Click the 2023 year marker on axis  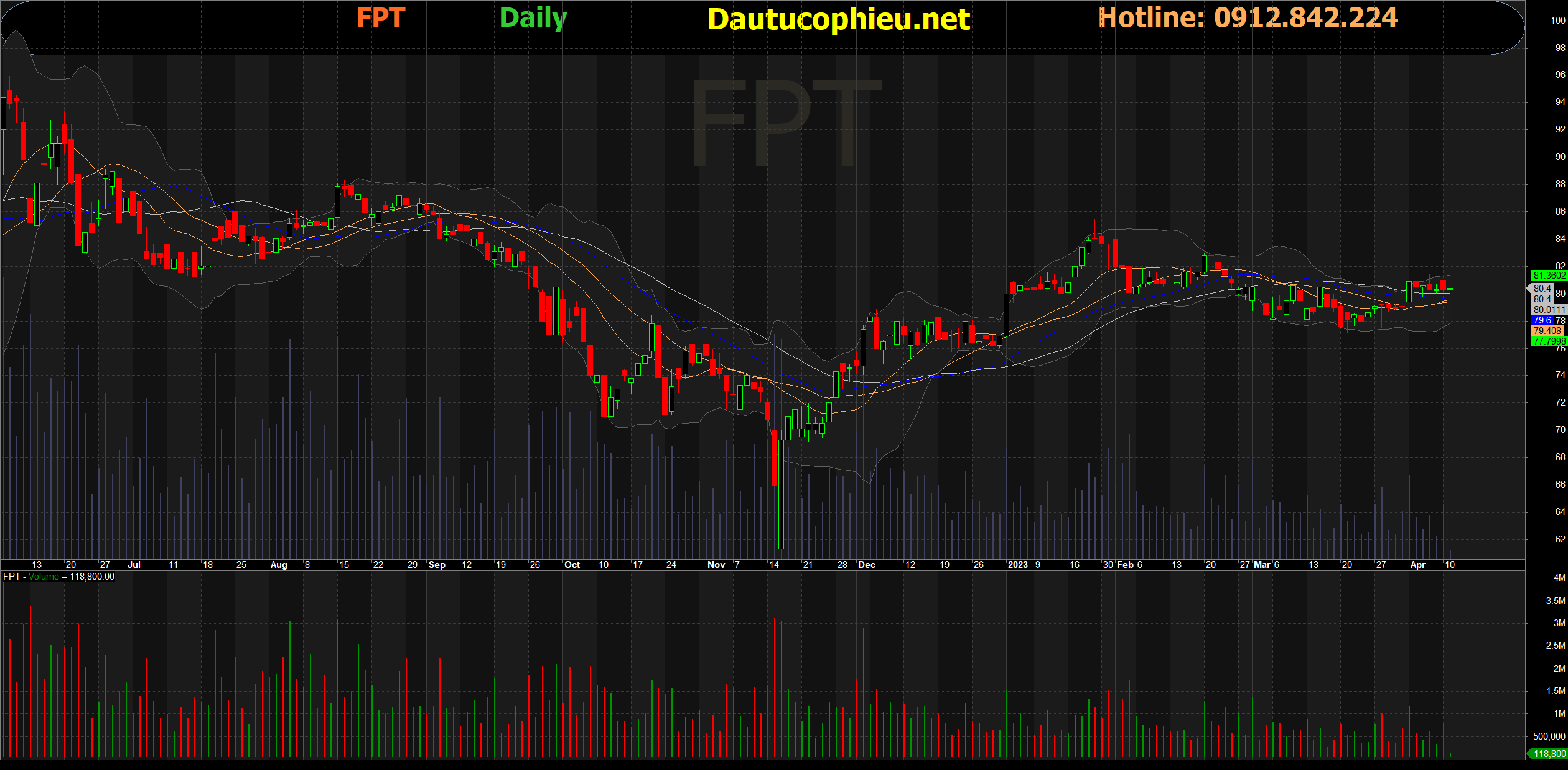(x=1017, y=565)
